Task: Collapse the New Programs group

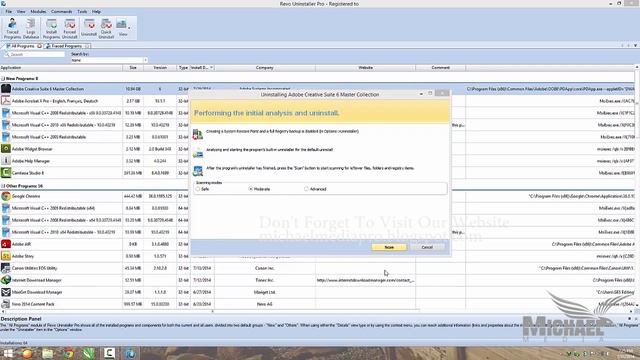Action: [3, 78]
